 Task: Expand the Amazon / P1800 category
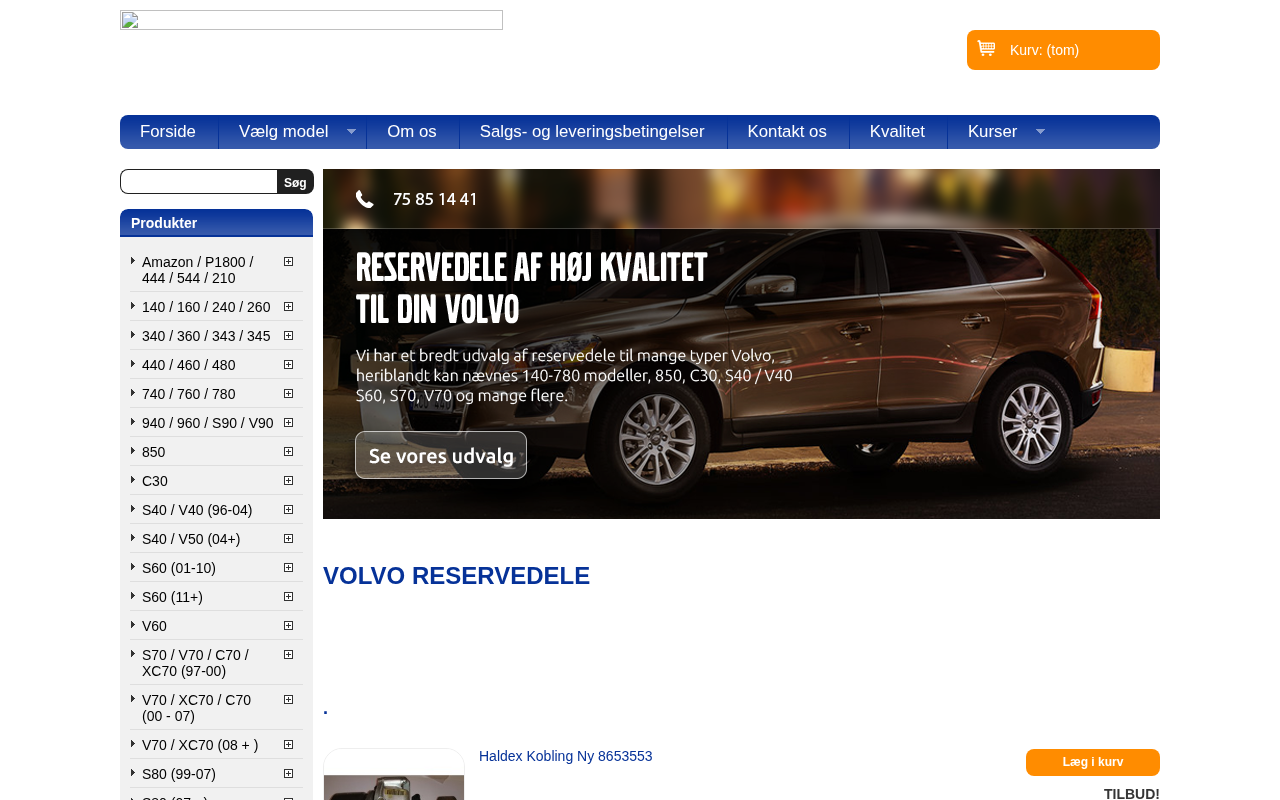[288, 262]
